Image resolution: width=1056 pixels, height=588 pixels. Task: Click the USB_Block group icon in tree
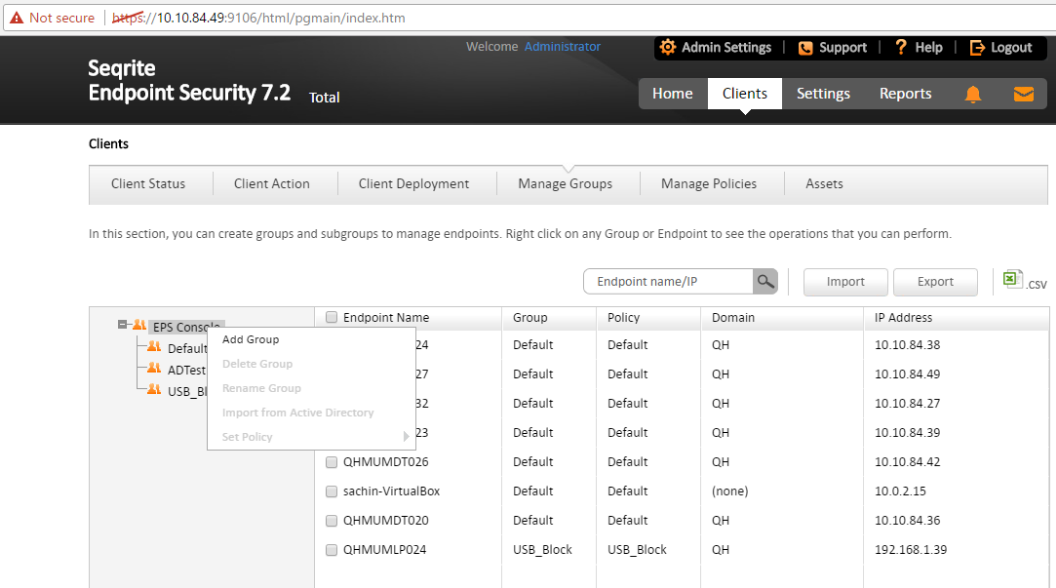[154, 390]
